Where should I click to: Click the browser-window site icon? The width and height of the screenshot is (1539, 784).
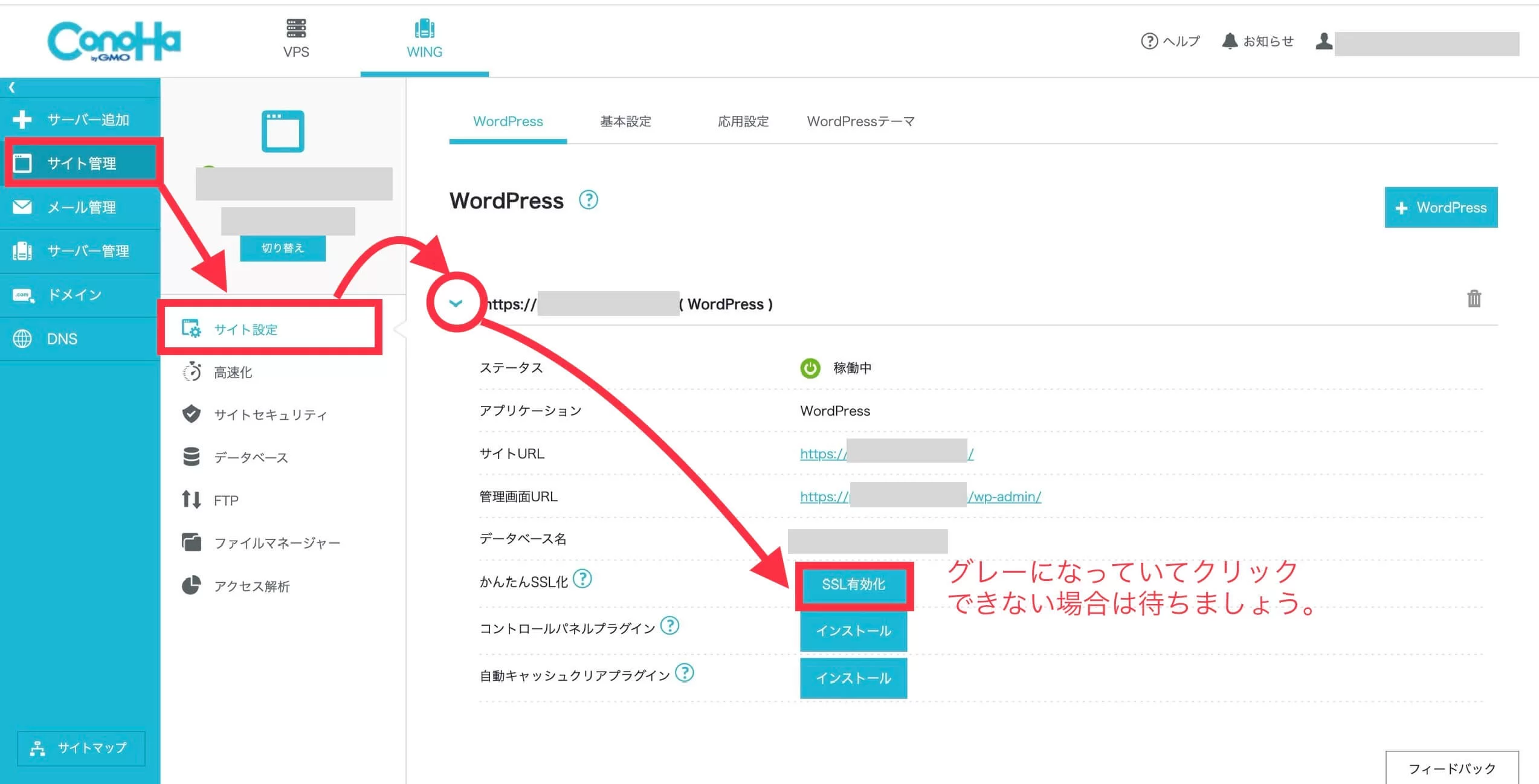click(283, 131)
